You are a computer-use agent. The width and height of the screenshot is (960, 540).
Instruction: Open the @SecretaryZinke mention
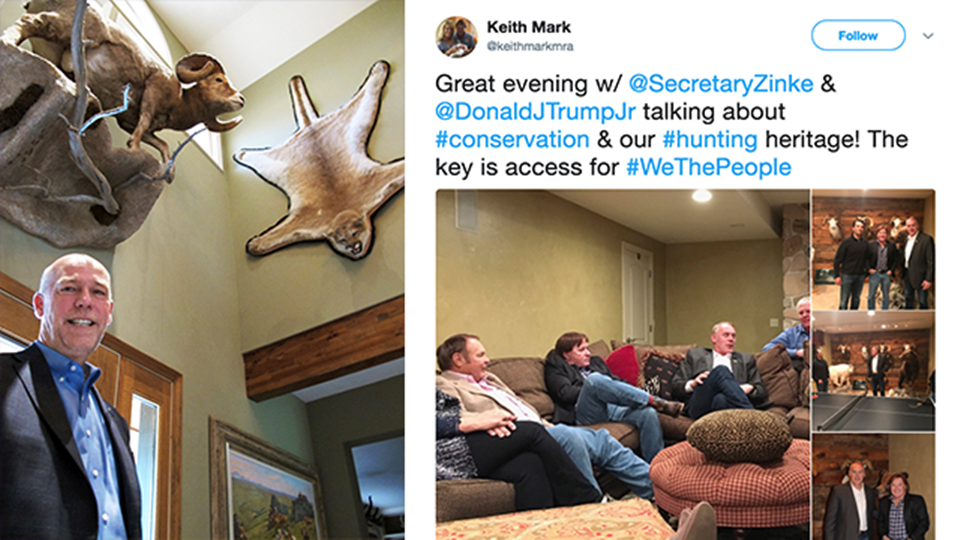[x=721, y=84]
